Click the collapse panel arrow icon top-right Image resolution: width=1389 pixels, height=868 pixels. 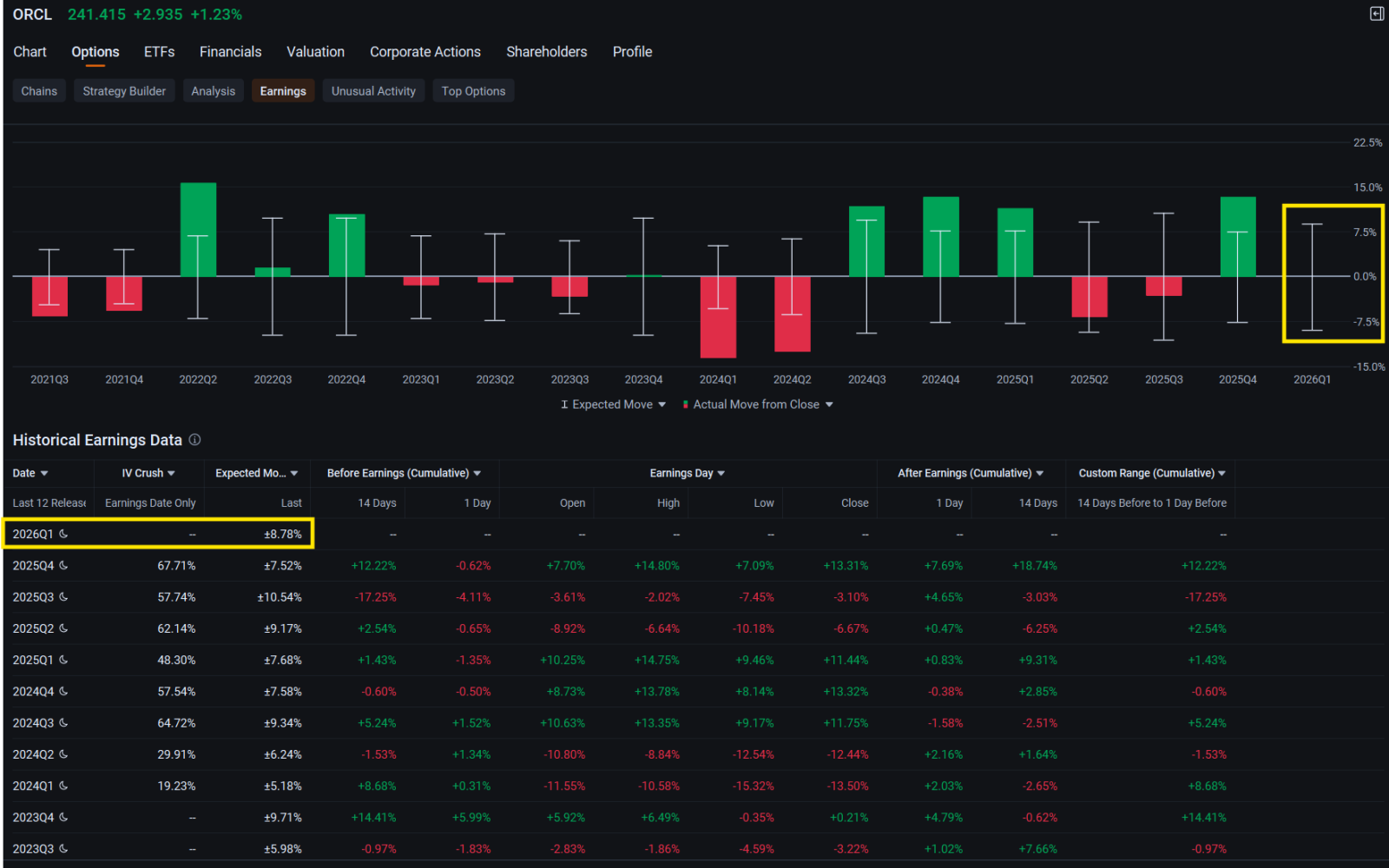(1376, 14)
